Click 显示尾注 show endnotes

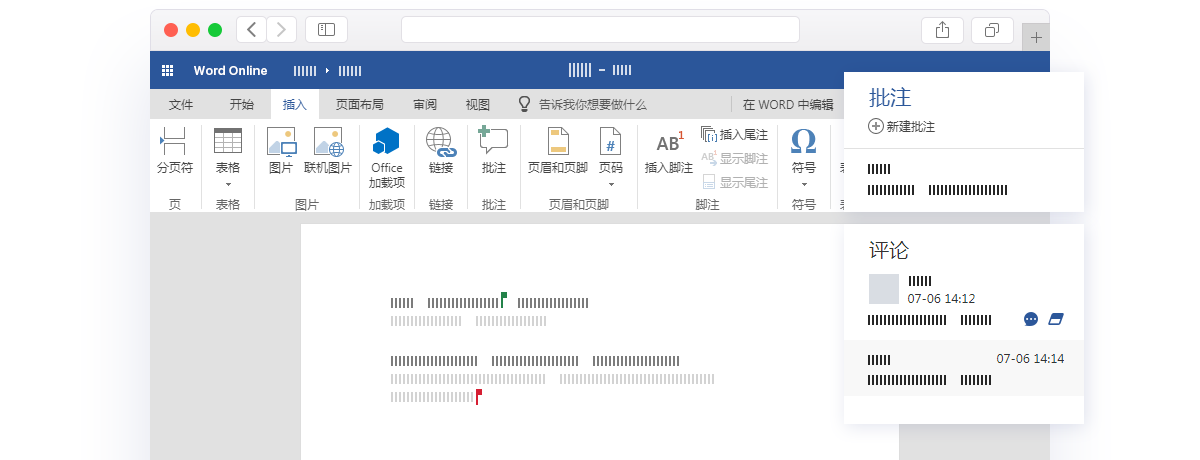pos(734,182)
